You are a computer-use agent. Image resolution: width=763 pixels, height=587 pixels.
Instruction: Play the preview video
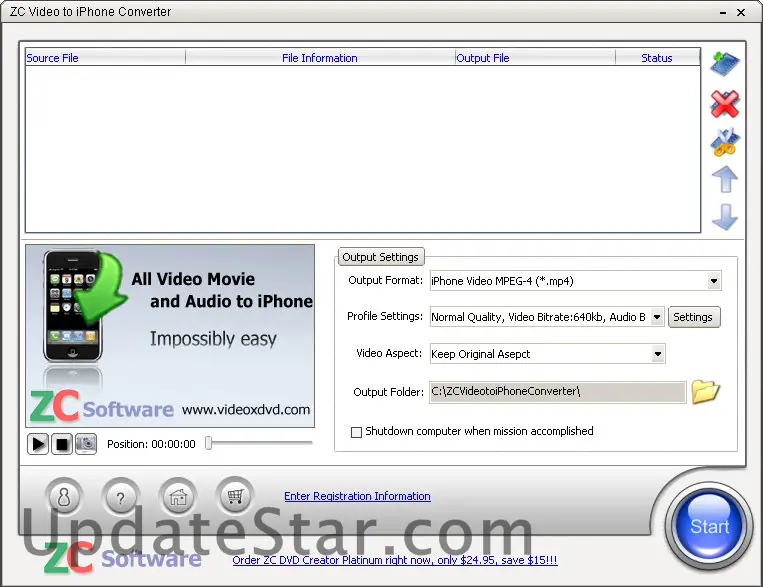(x=38, y=444)
